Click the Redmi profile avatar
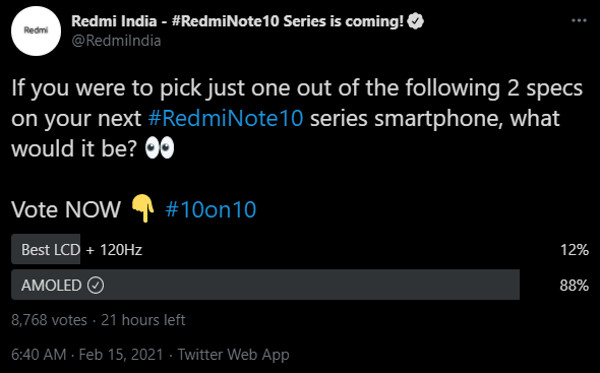This screenshot has width=600, height=373. pyautogui.click(x=36, y=31)
